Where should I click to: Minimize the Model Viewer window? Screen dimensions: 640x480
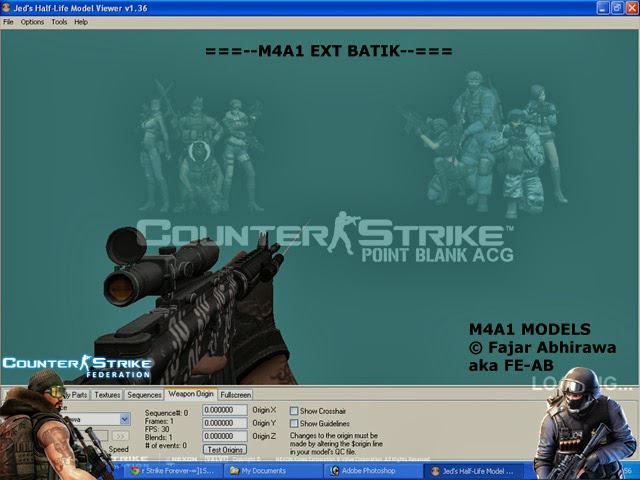pyautogui.click(x=603, y=8)
